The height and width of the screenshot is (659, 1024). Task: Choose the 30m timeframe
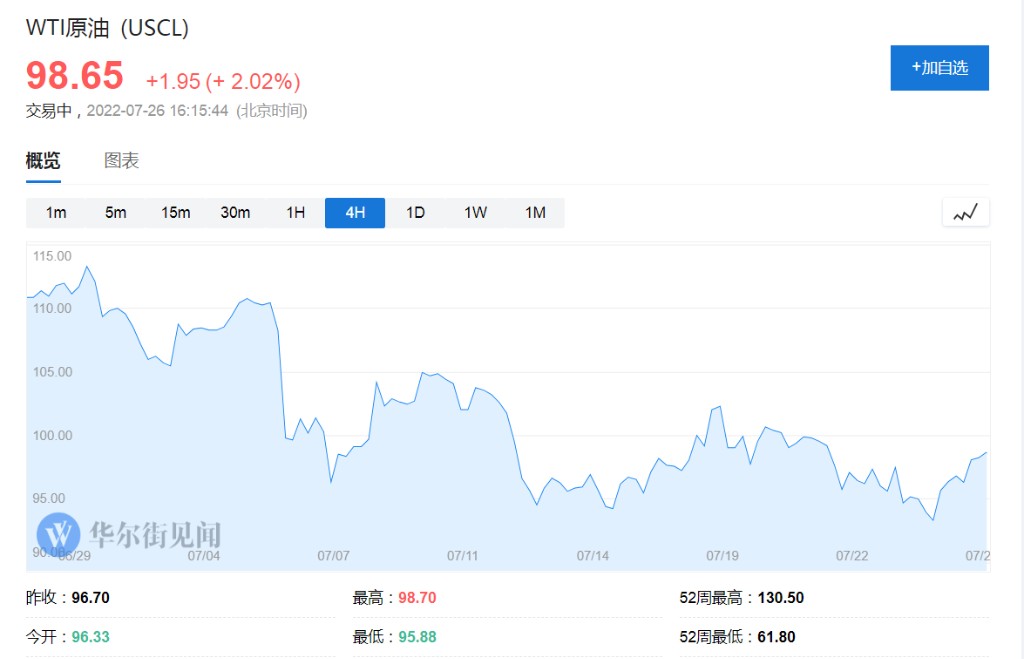(235, 212)
